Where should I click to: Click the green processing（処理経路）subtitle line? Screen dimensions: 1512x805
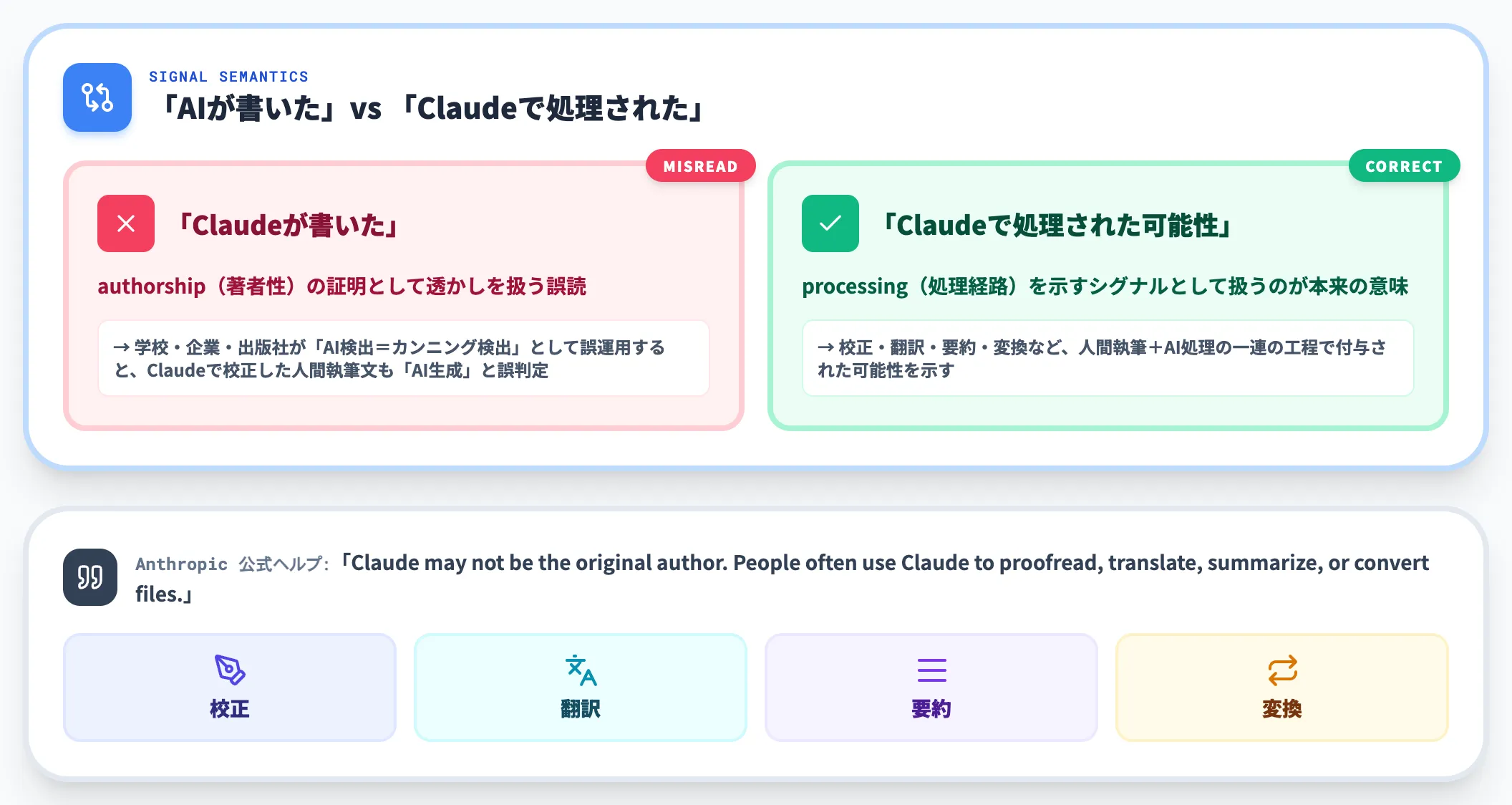(x=1105, y=286)
